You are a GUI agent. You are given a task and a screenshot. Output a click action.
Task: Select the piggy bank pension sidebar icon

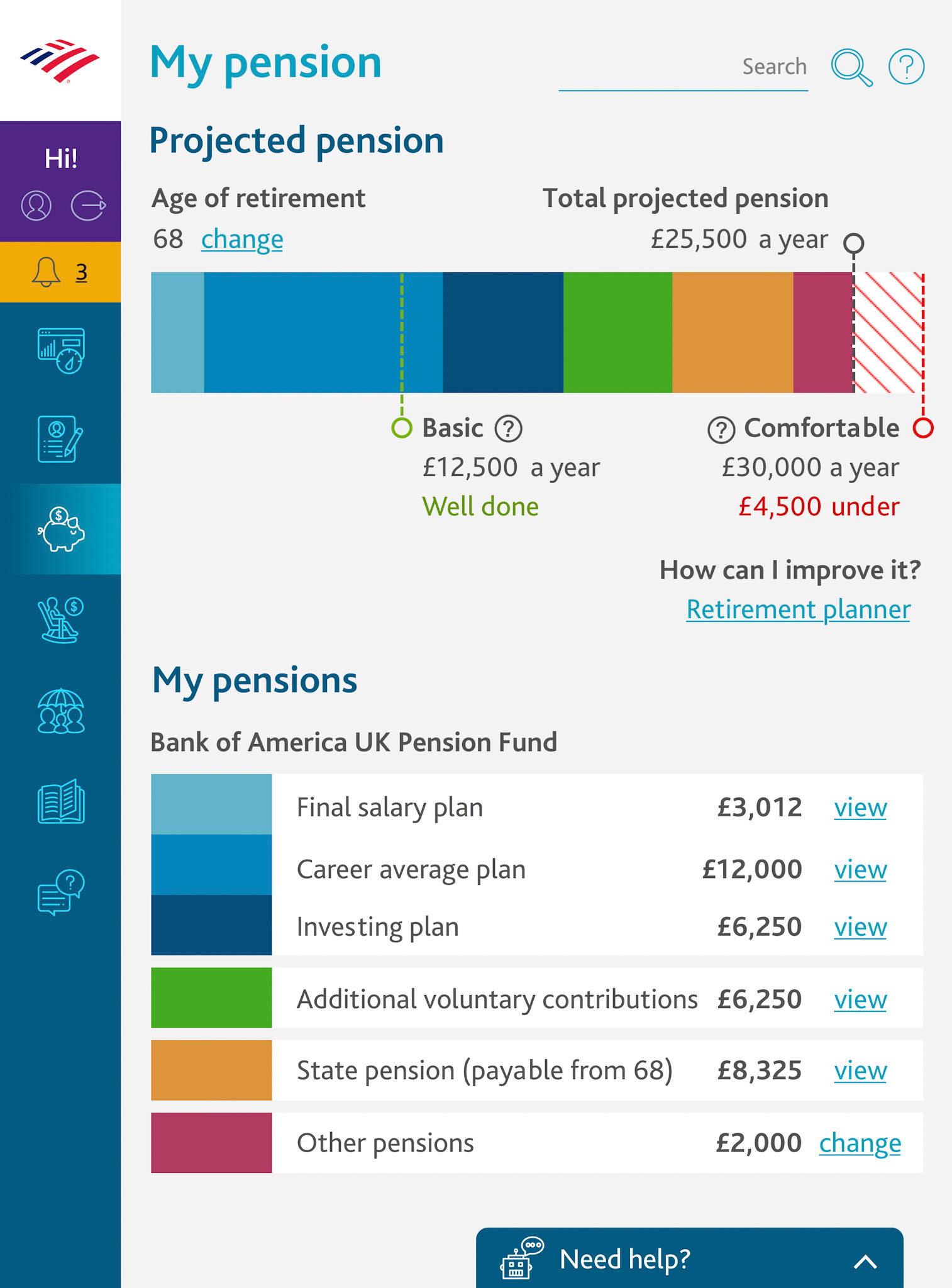[x=60, y=529]
